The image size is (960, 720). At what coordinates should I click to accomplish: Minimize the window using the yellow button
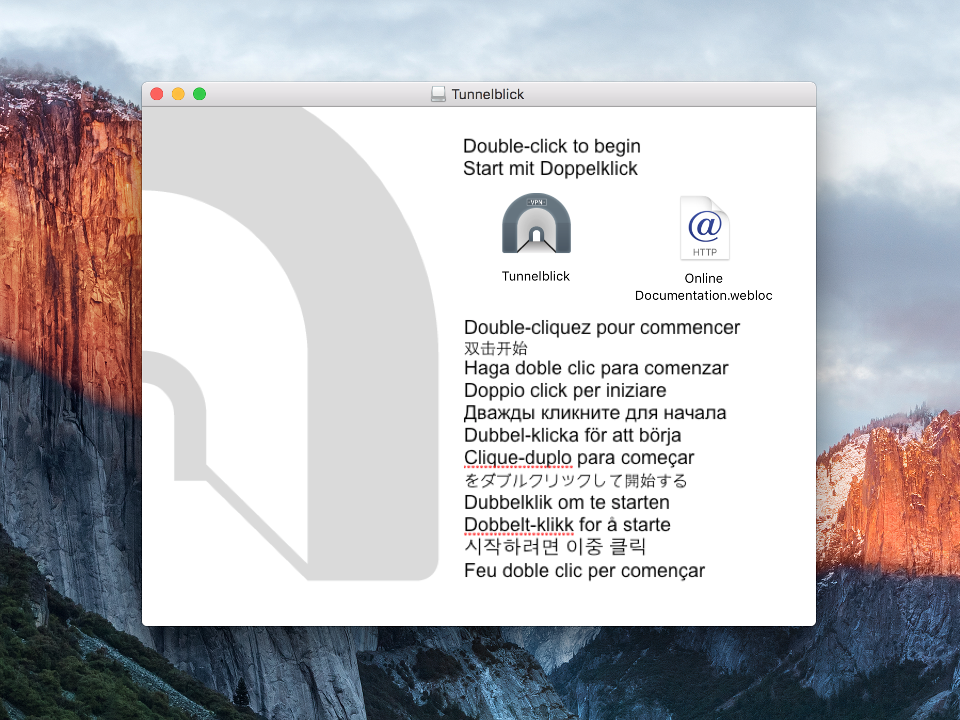tap(178, 94)
